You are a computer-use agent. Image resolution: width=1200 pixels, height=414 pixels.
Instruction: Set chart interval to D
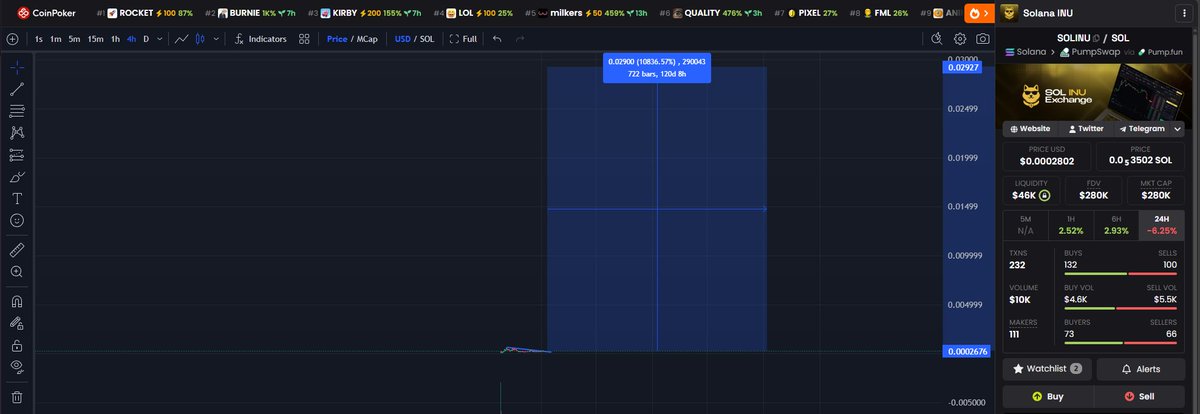(x=146, y=39)
